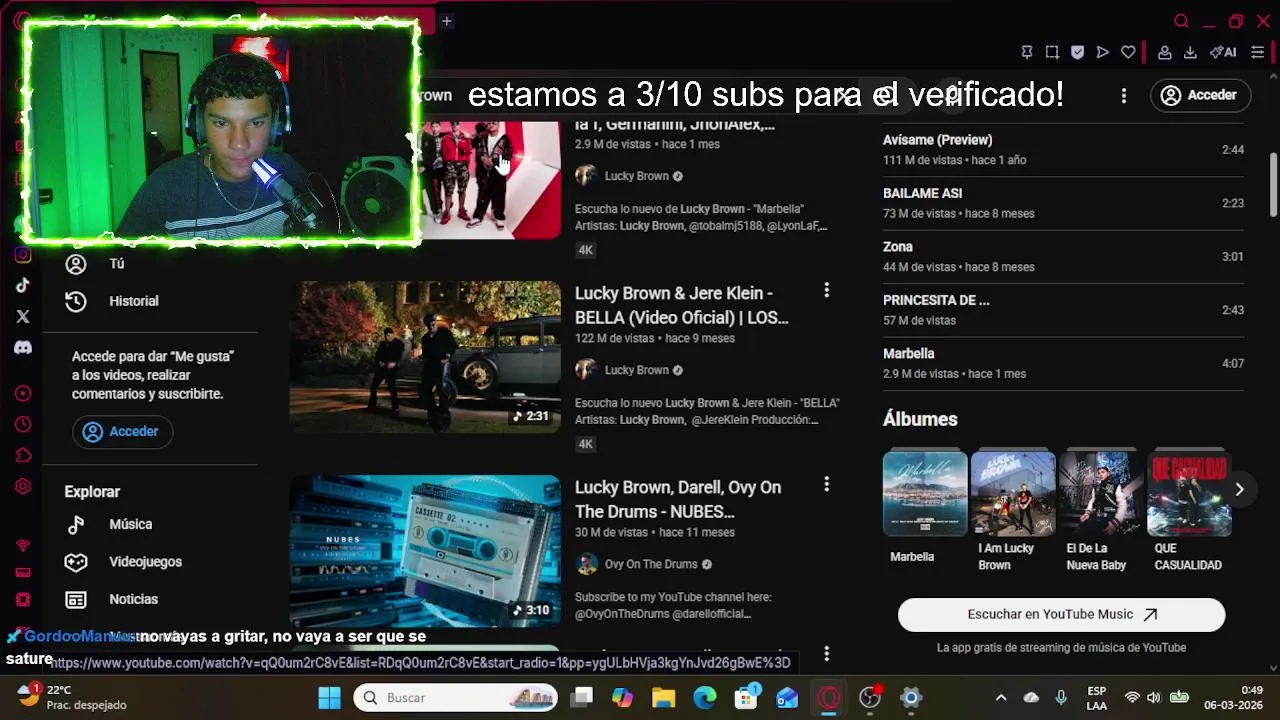Open Extensions puzzle icon in sidebar
Image resolution: width=1280 pixels, height=720 pixels.
click(23, 455)
